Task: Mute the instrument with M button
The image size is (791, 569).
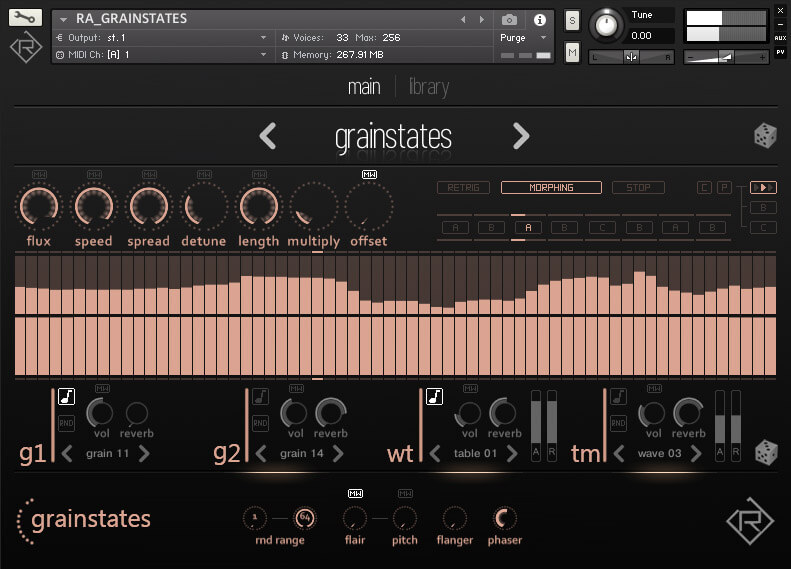Action: (572, 51)
